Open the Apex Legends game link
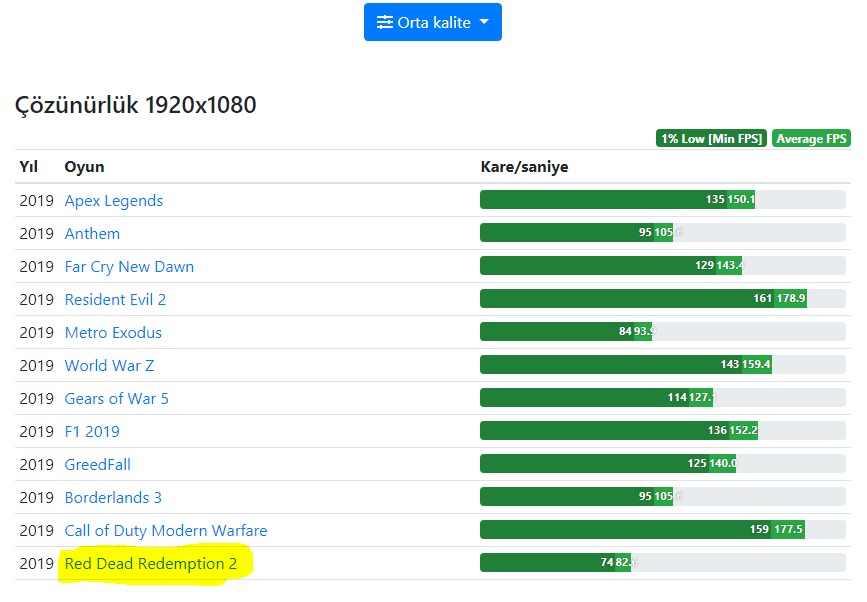Screen dimensions: 867x602 [114, 200]
